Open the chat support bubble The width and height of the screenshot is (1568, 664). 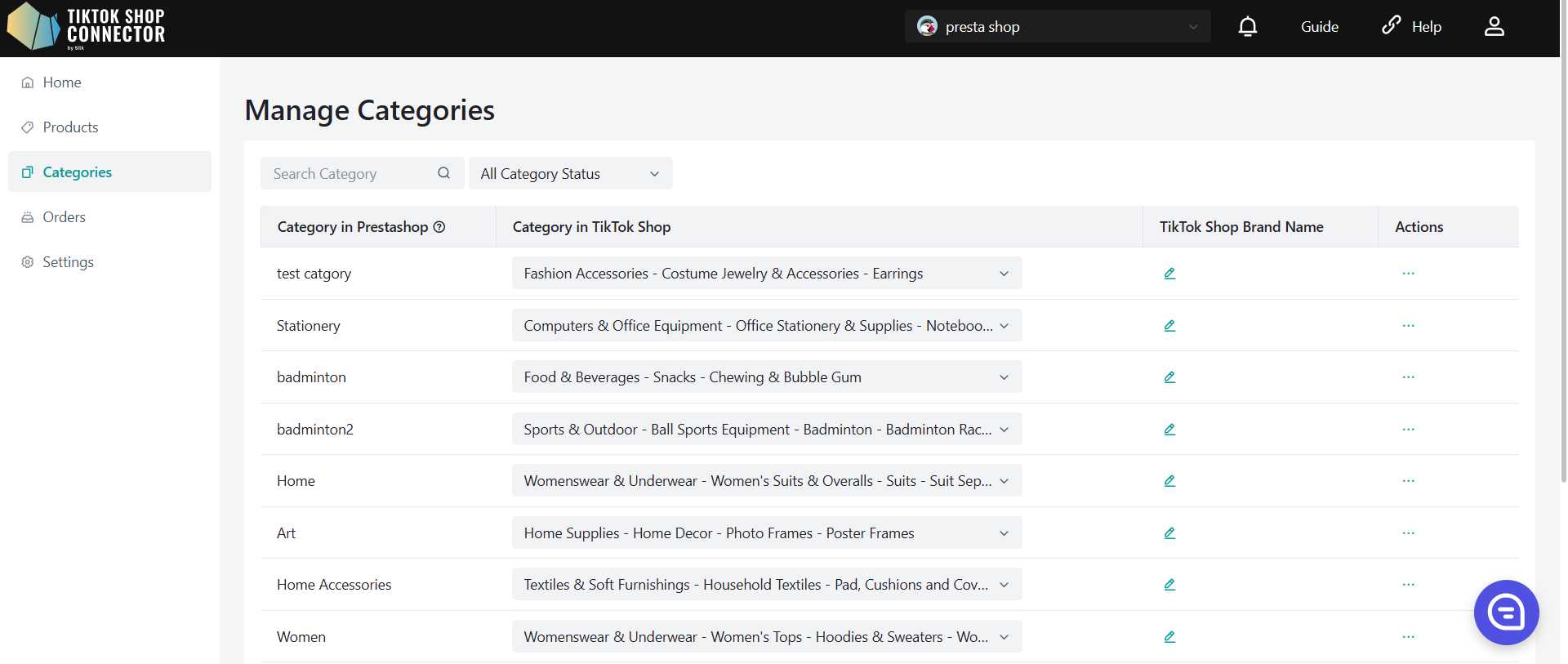tap(1506, 612)
